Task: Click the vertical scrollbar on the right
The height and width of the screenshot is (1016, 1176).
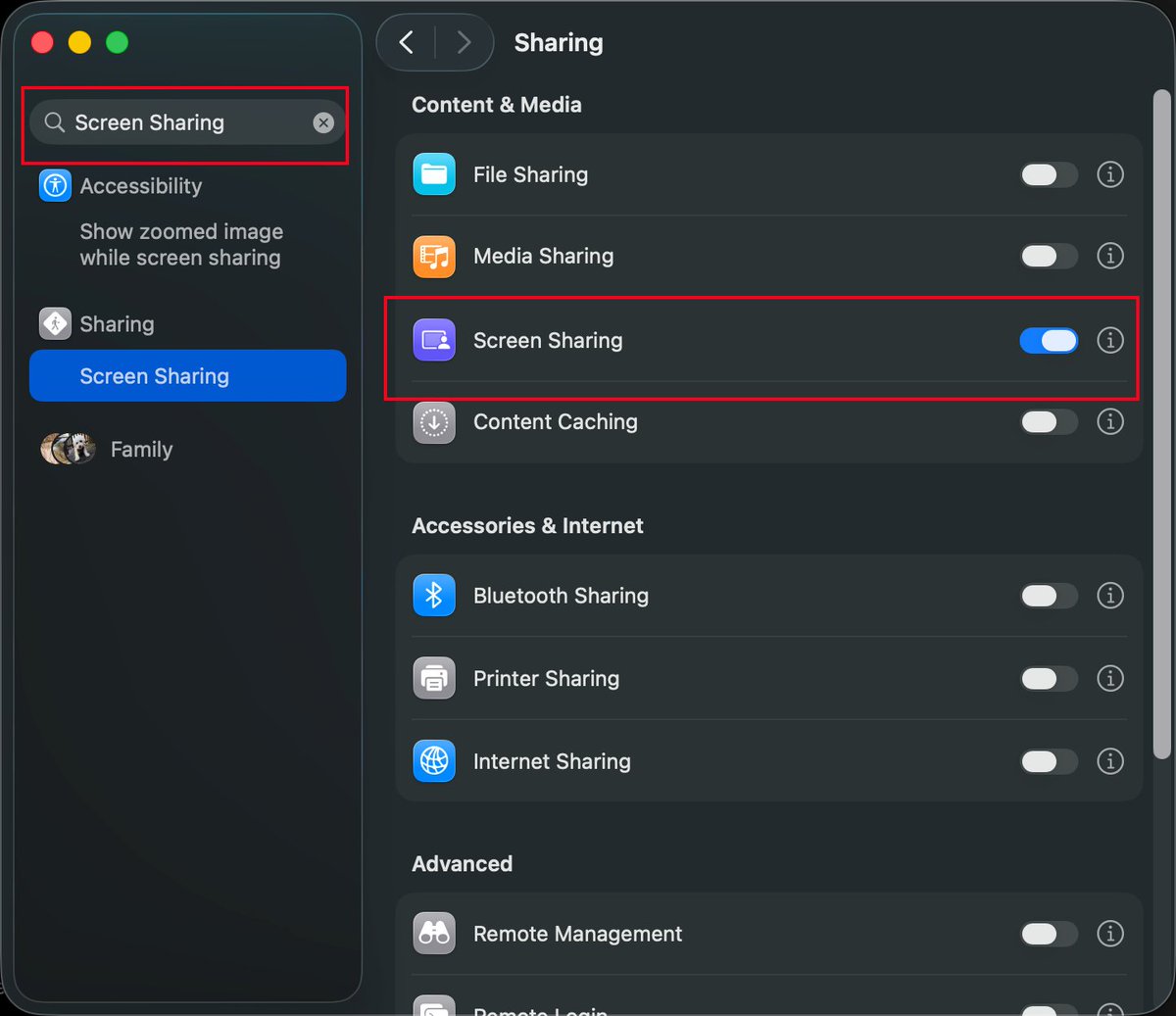Action: (1161, 424)
